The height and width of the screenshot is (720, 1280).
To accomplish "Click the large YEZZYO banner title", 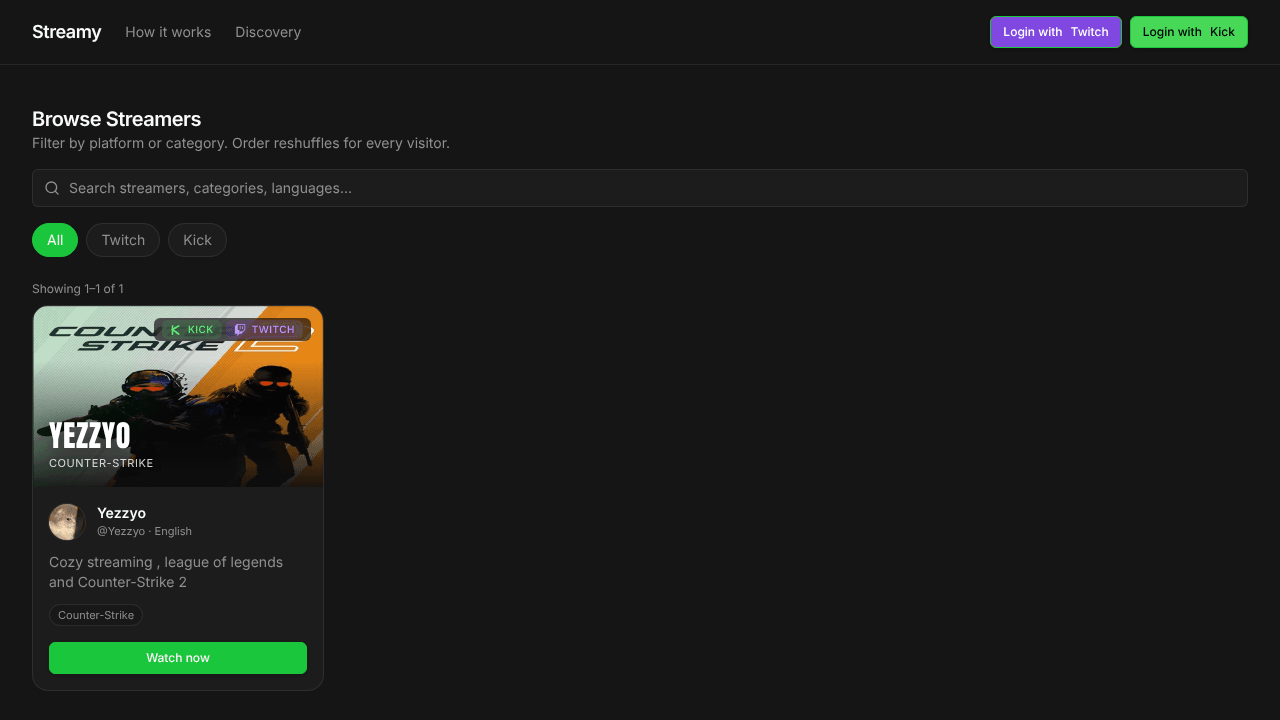I will click(x=90, y=435).
